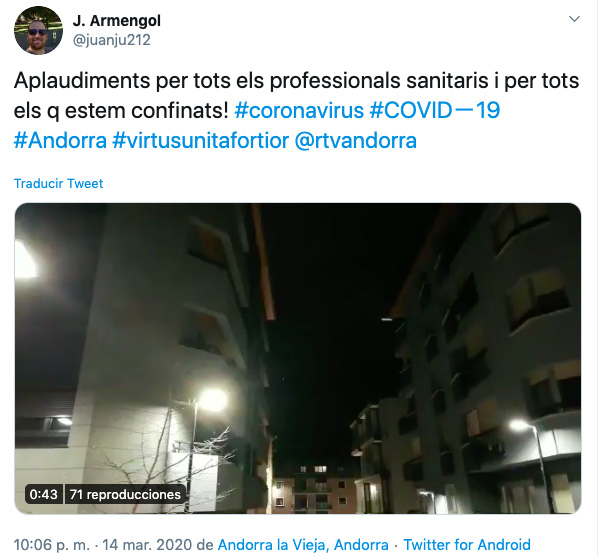The image size is (601, 557).
Task: Click the lit pink building in video
Action: [x=311, y=490]
